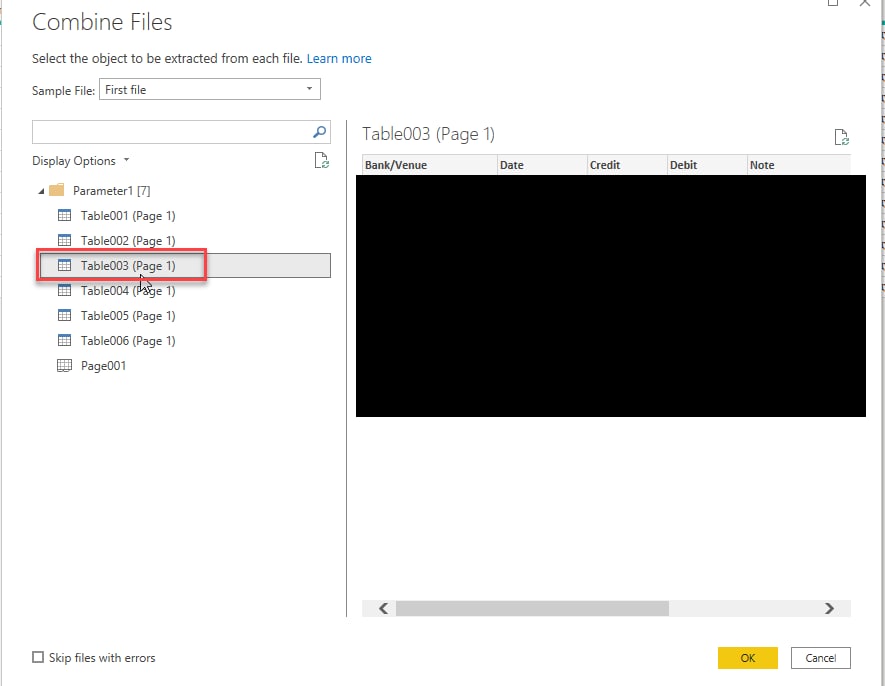Select Table006 (Page 1)
The width and height of the screenshot is (885, 686).
(128, 340)
